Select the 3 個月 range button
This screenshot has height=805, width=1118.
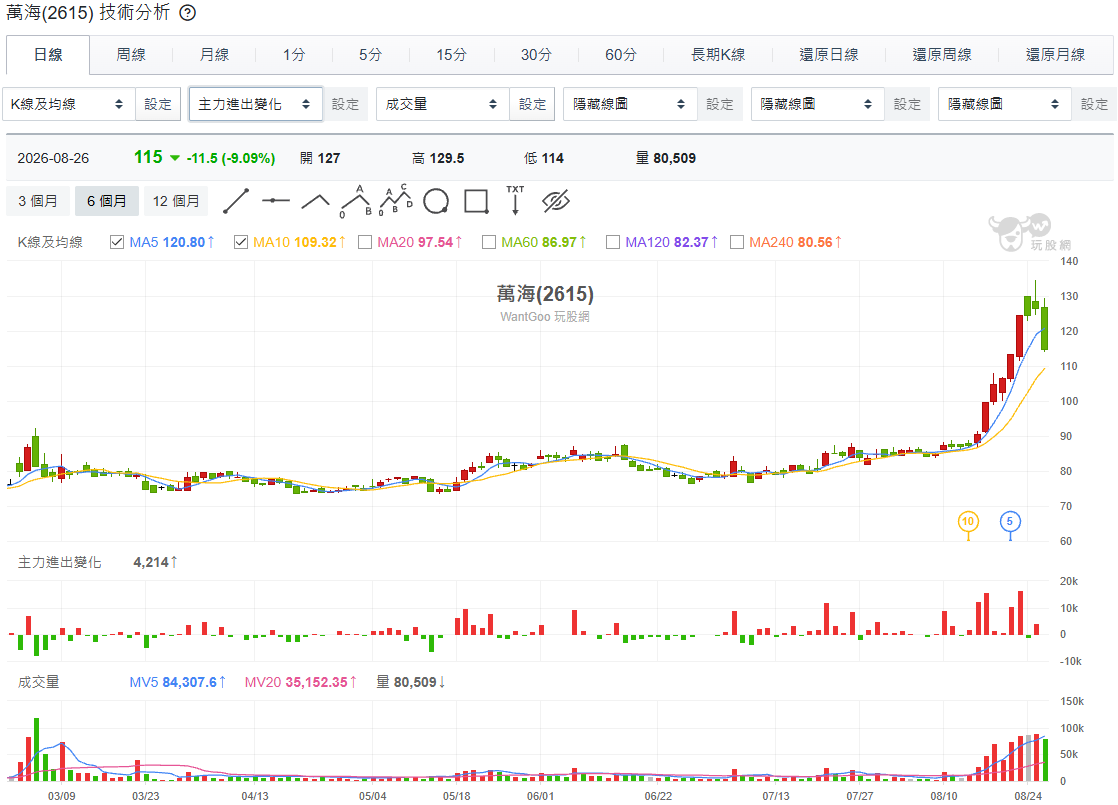[38, 201]
